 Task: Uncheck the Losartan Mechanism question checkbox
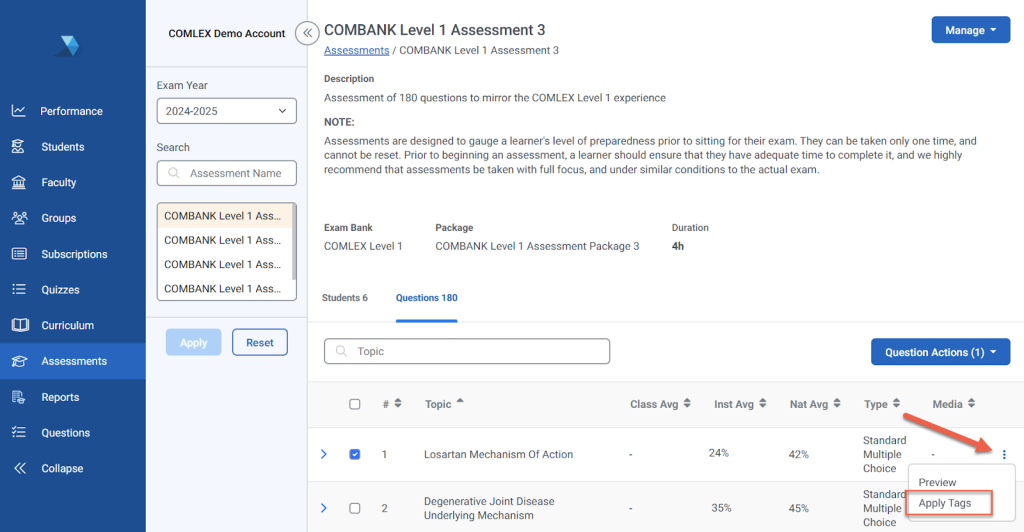click(355, 455)
